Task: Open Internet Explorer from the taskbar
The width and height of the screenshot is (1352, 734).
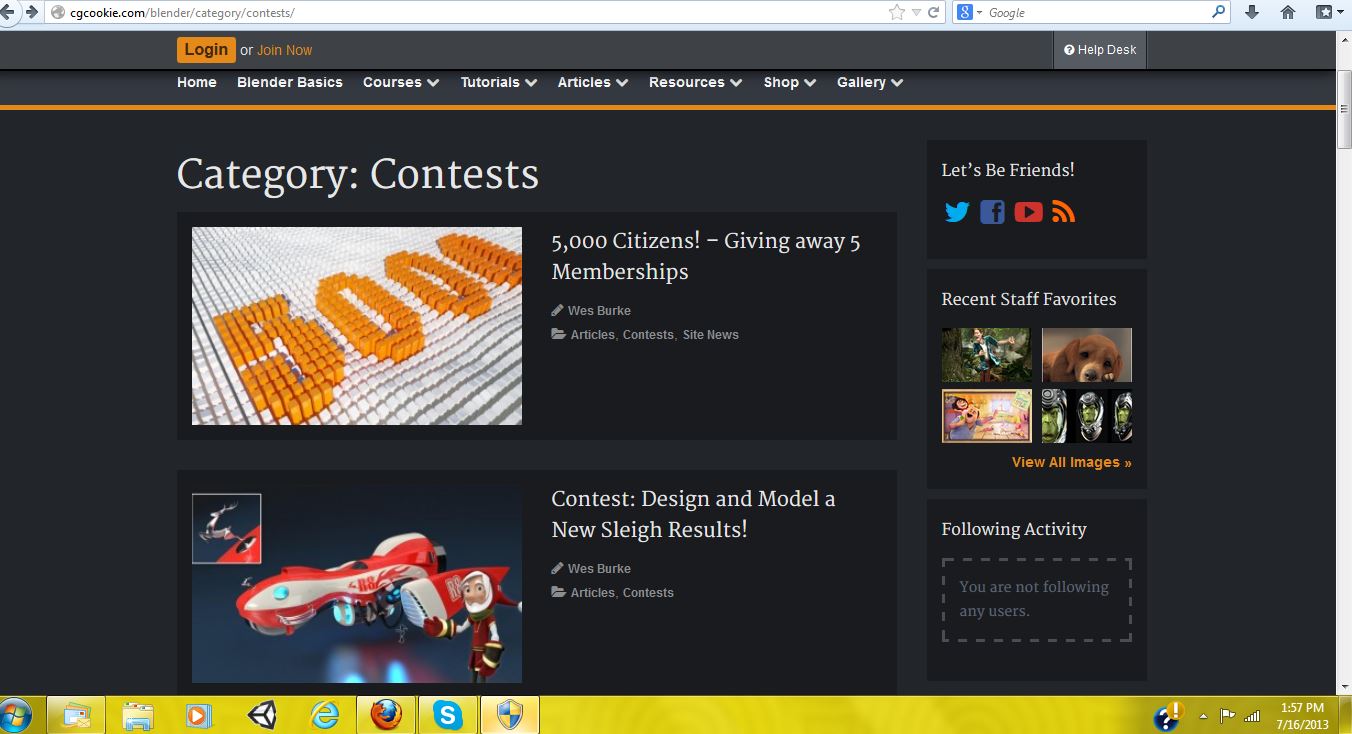Action: pos(324,715)
